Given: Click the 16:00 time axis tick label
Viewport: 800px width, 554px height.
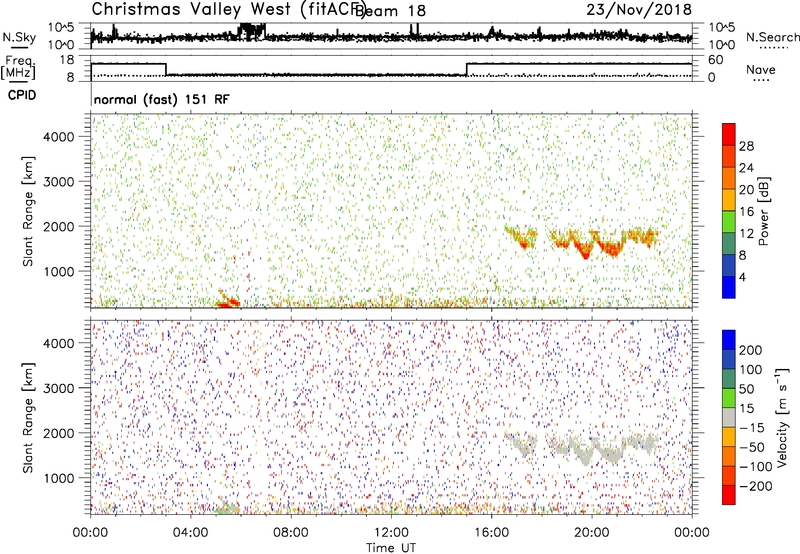Looking at the screenshot, I should (x=491, y=533).
